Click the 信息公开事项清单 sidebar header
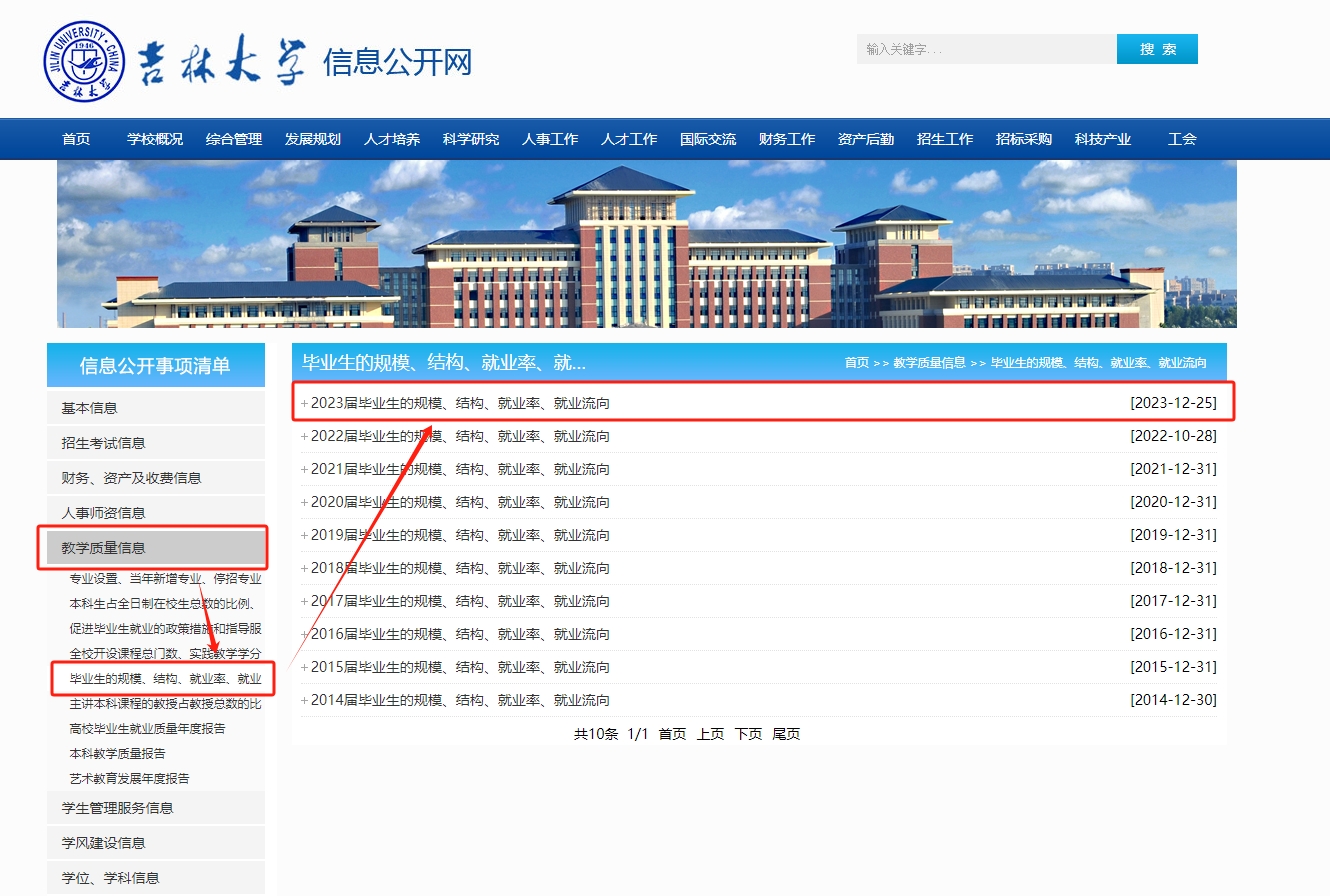 (156, 365)
